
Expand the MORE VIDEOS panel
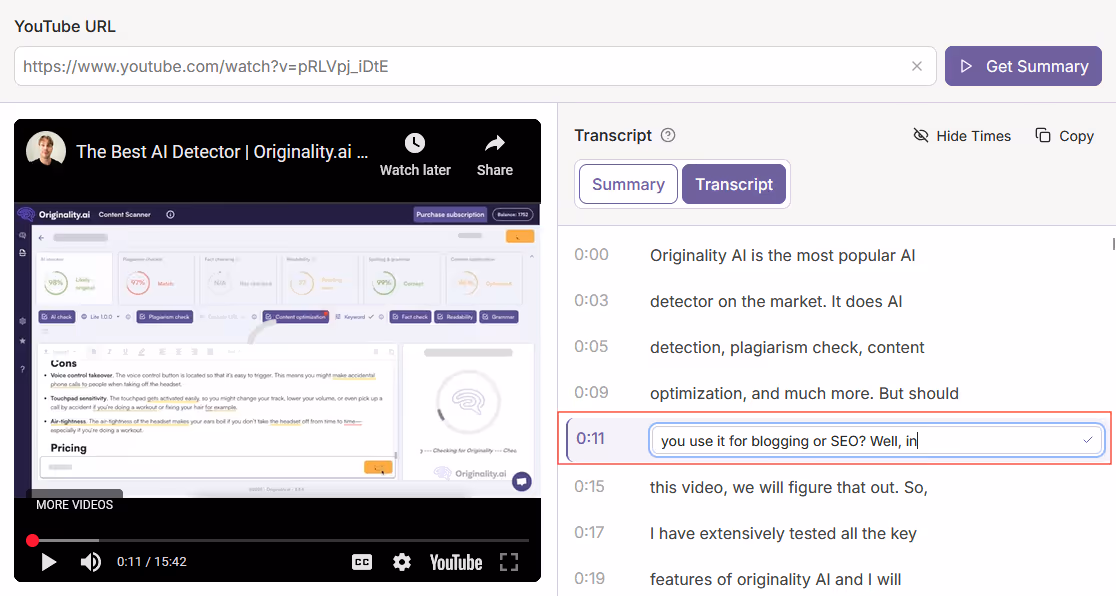click(77, 505)
